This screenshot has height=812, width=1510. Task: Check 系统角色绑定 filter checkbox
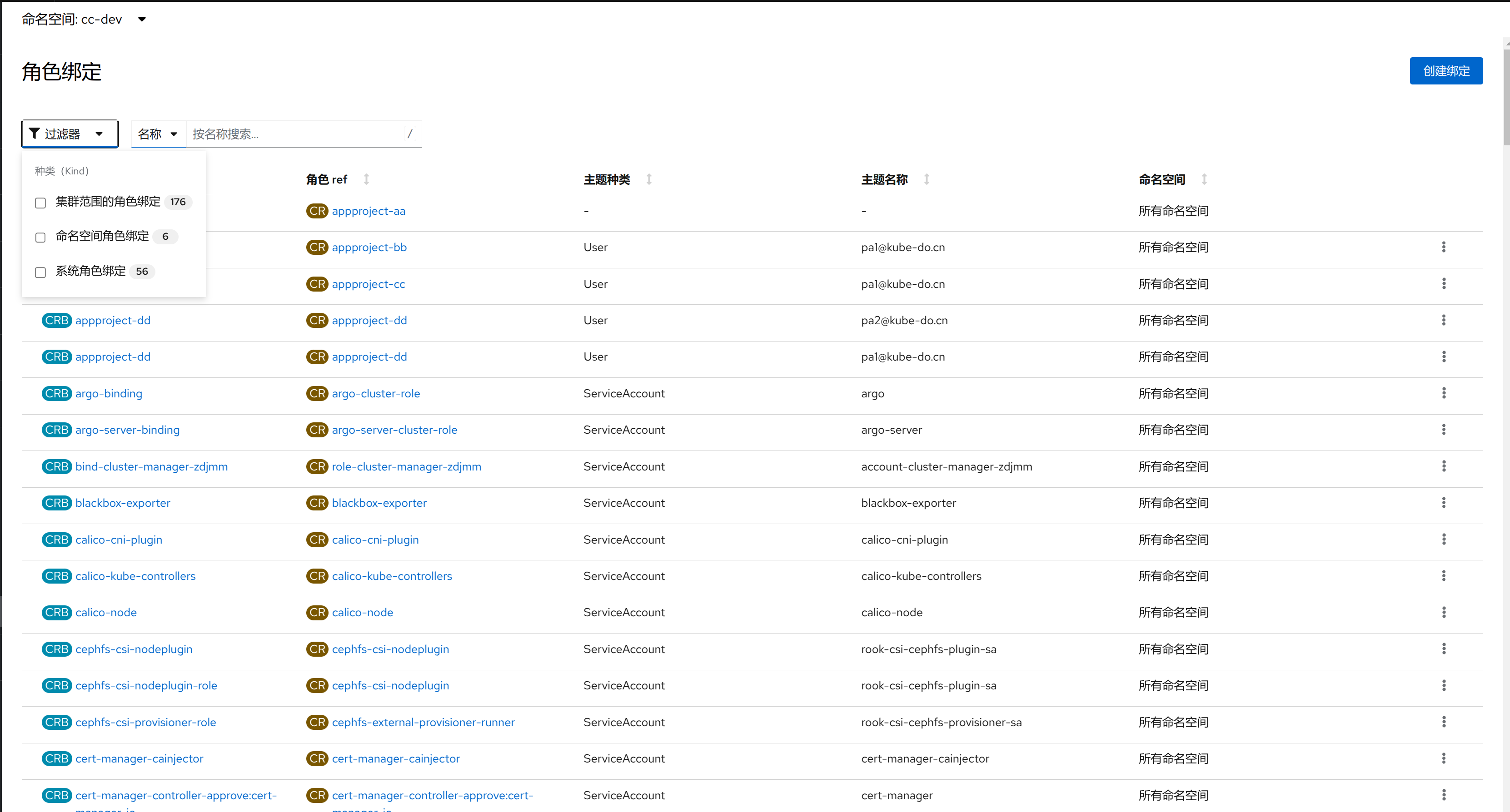(40, 272)
